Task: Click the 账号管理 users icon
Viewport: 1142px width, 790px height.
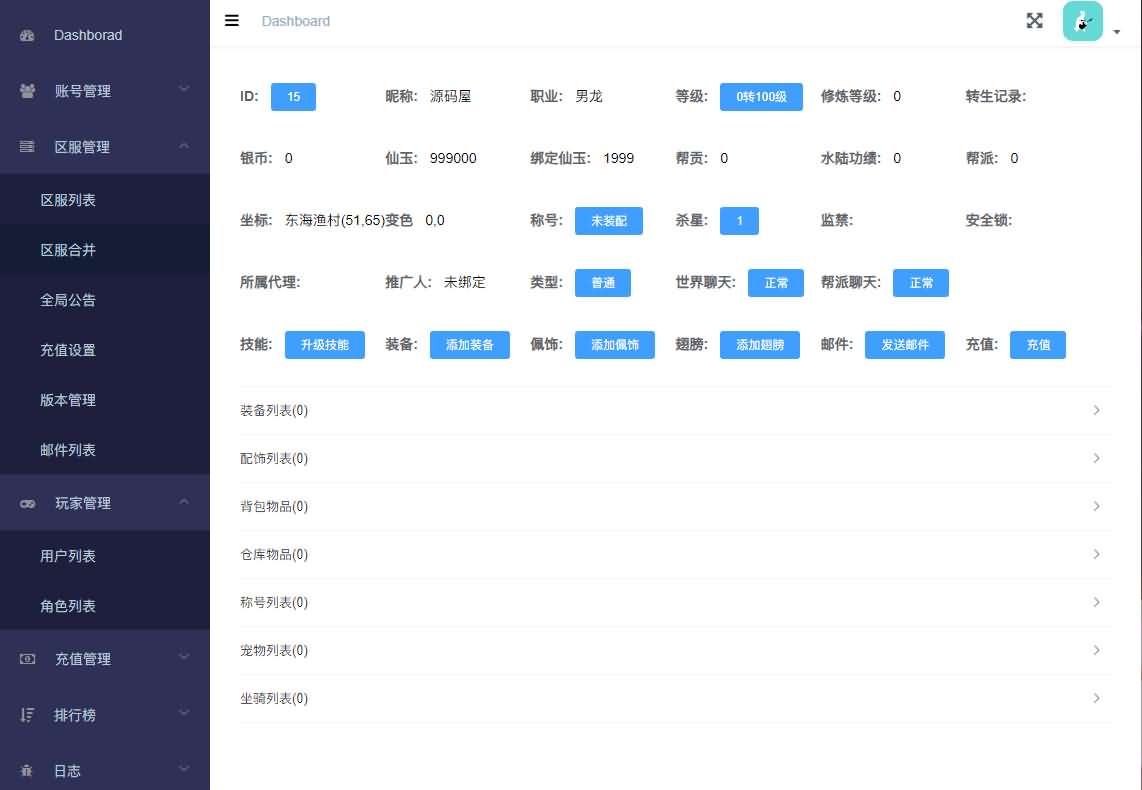Action: [x=27, y=91]
